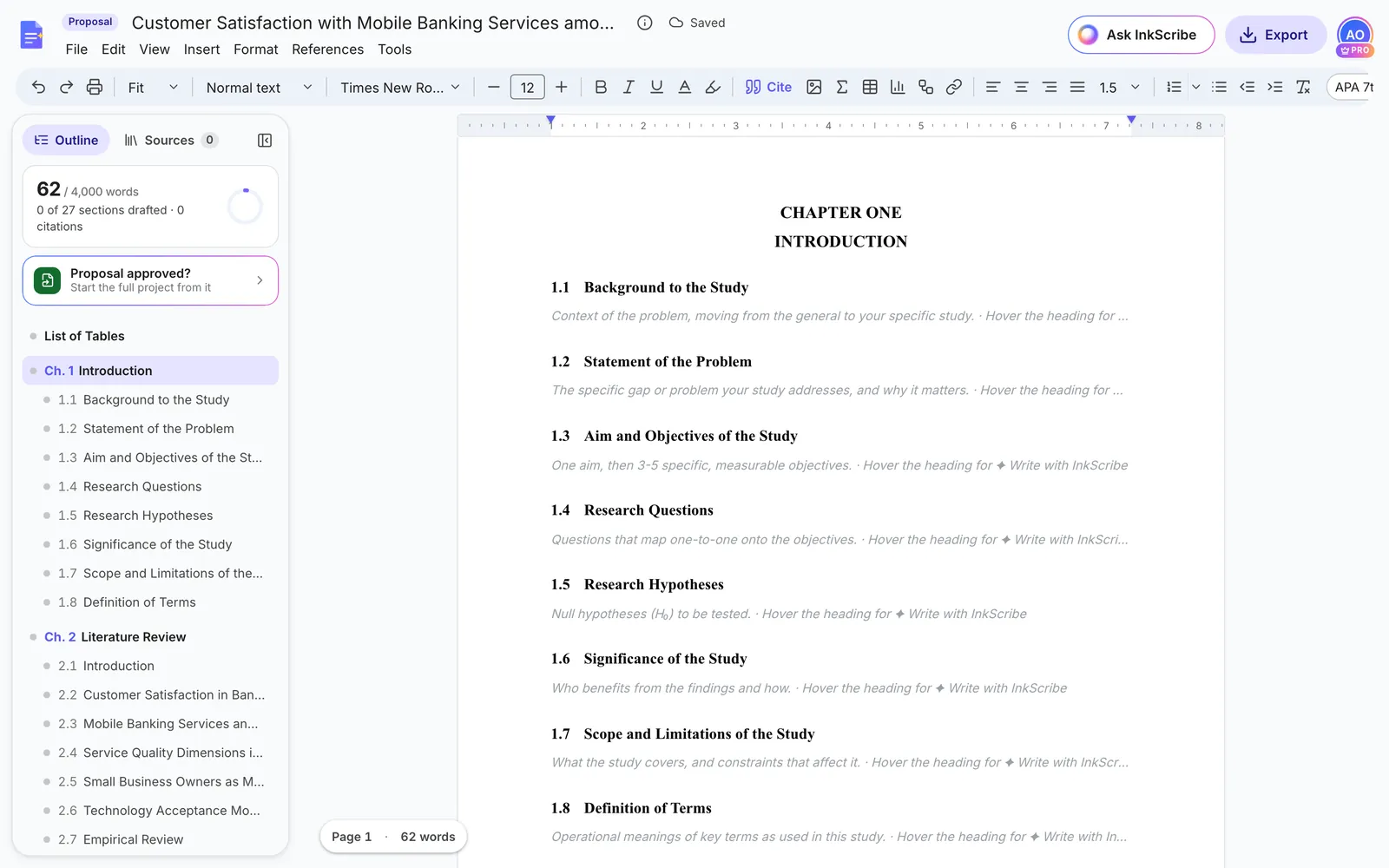Start full project from Proposal approved card
The height and width of the screenshot is (868, 1389).
click(150, 280)
